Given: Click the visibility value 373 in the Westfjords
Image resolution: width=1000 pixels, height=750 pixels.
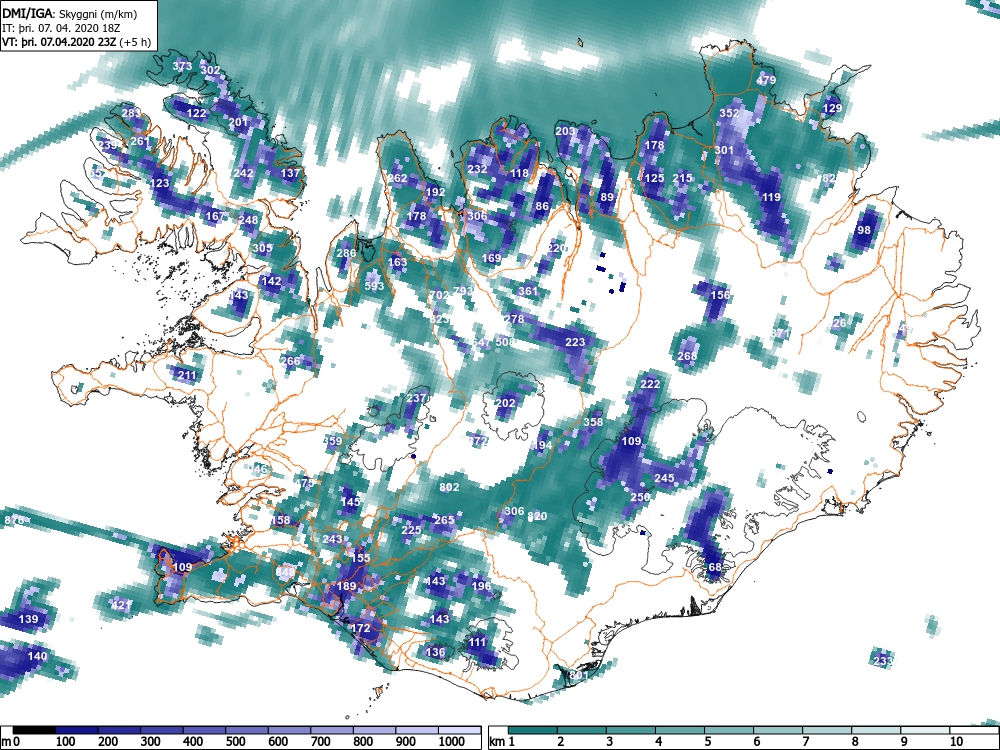Looking at the screenshot, I should 182,66.
